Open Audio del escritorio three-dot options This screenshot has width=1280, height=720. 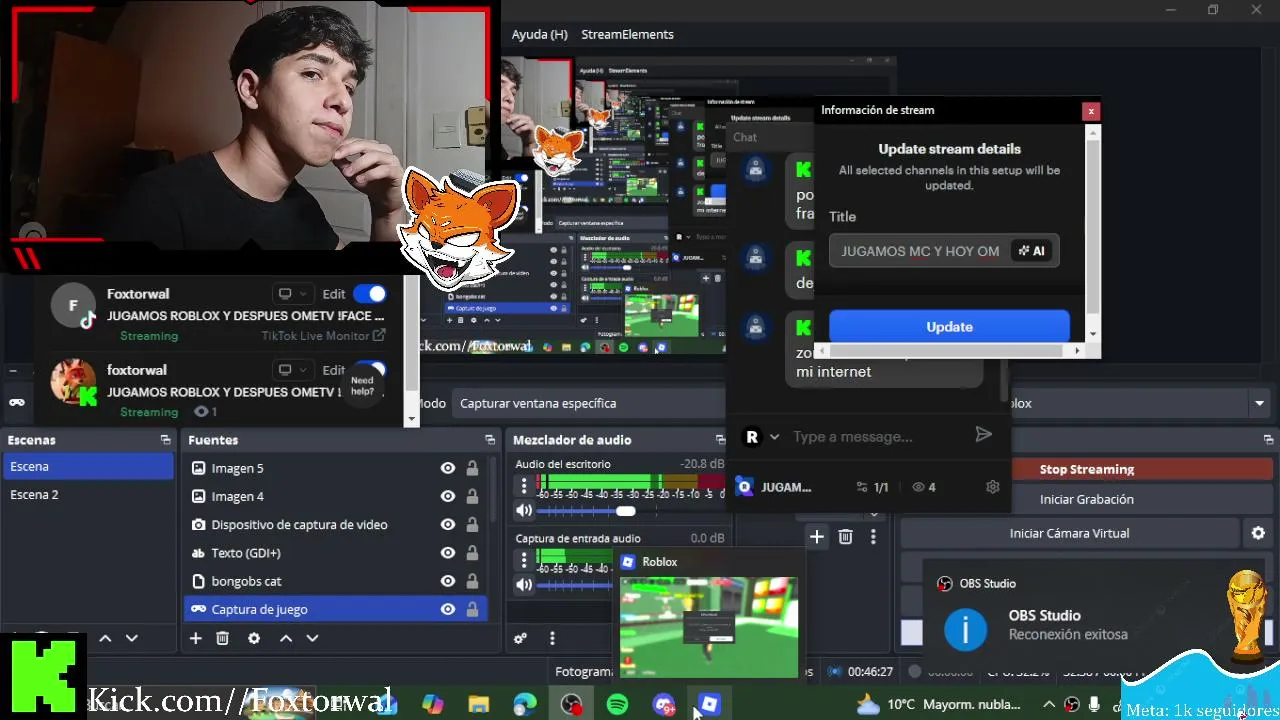pos(523,486)
